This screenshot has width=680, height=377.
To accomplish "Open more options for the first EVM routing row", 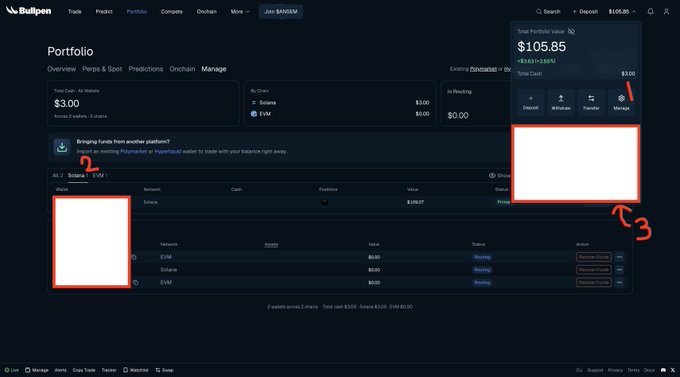I will [619, 257].
